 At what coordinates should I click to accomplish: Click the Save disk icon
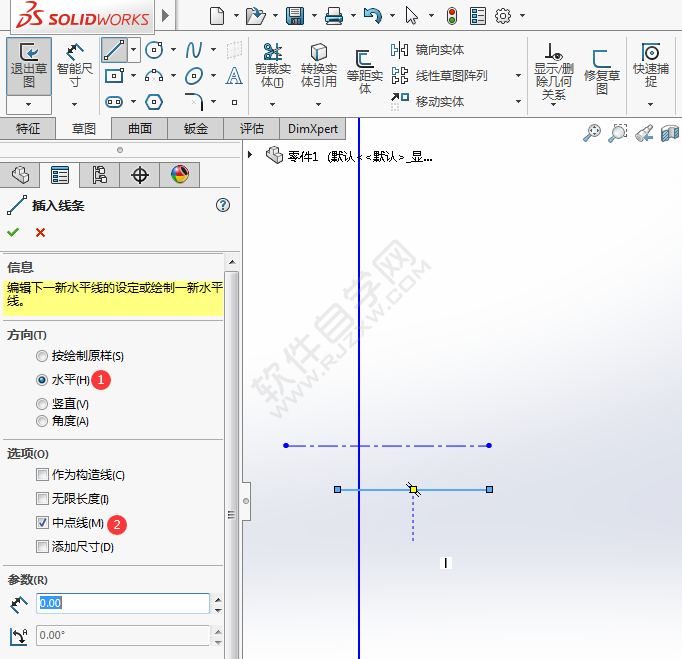(x=295, y=16)
